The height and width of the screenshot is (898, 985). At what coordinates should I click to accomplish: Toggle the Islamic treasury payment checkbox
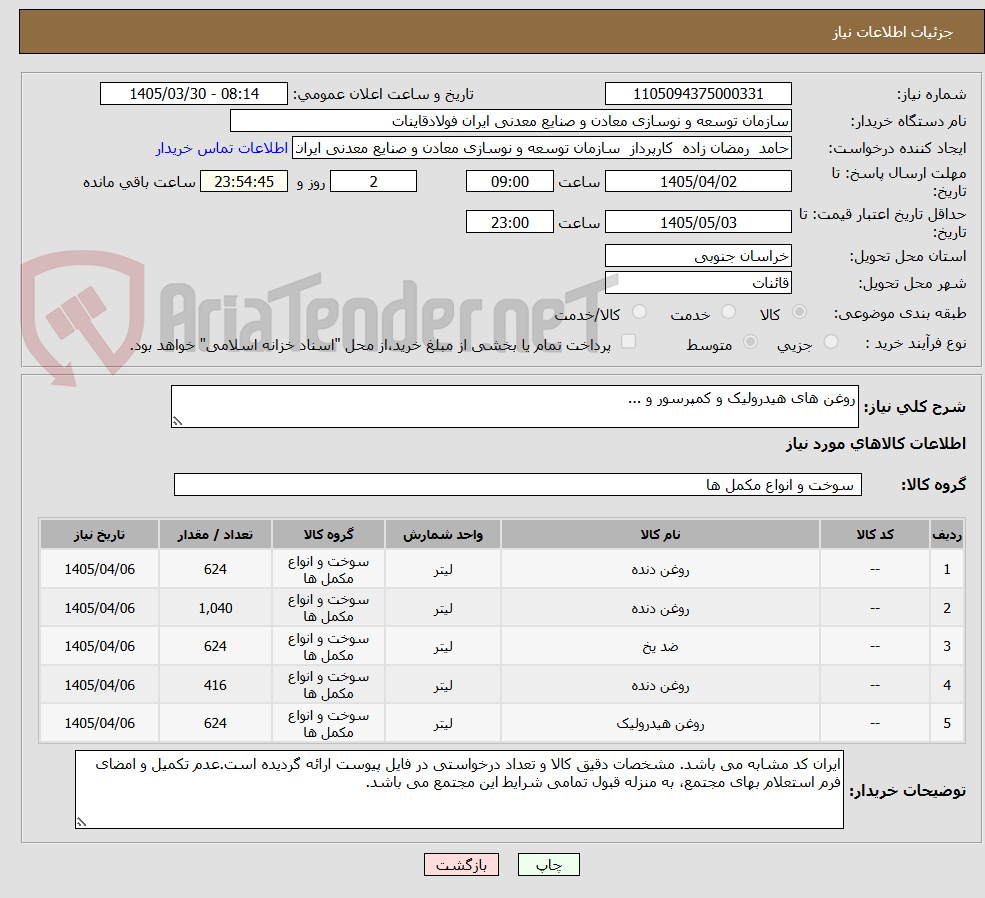[x=628, y=342]
